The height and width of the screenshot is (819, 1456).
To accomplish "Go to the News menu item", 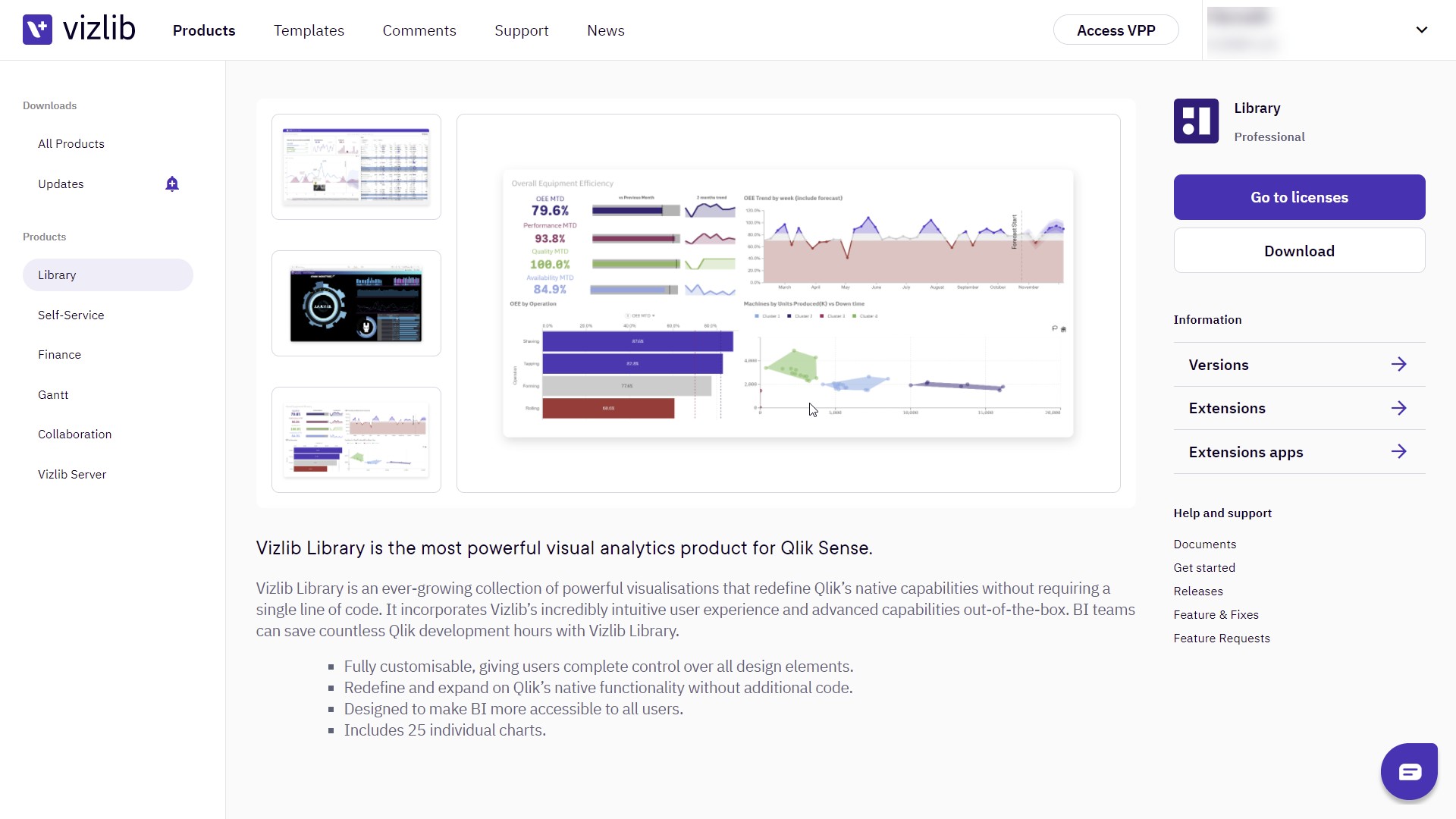I will pyautogui.click(x=605, y=30).
